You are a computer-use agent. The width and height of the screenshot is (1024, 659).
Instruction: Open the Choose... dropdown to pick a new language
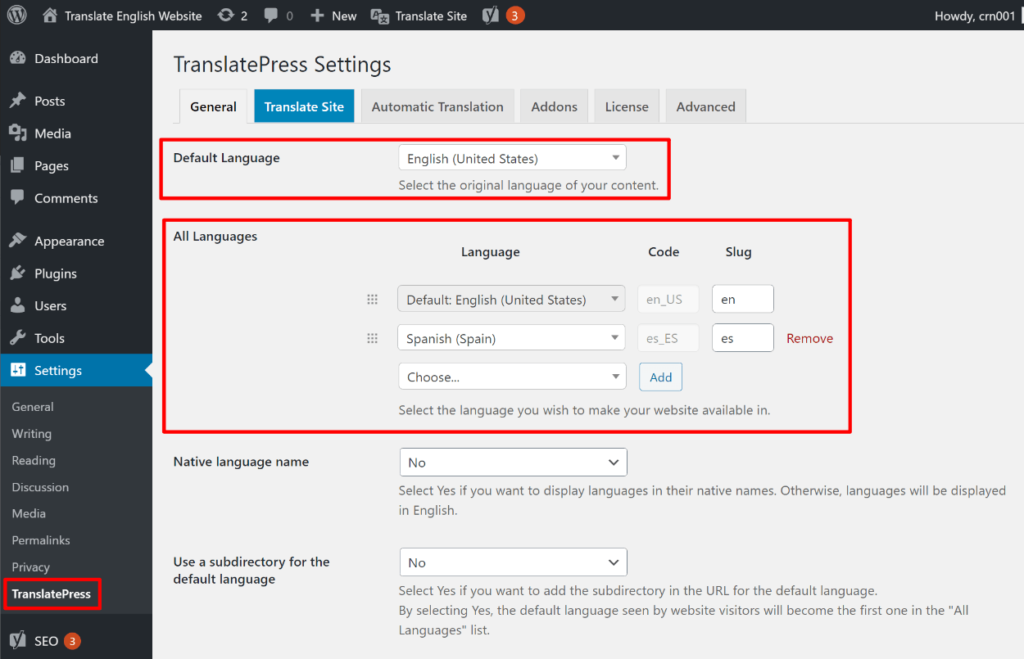(511, 376)
